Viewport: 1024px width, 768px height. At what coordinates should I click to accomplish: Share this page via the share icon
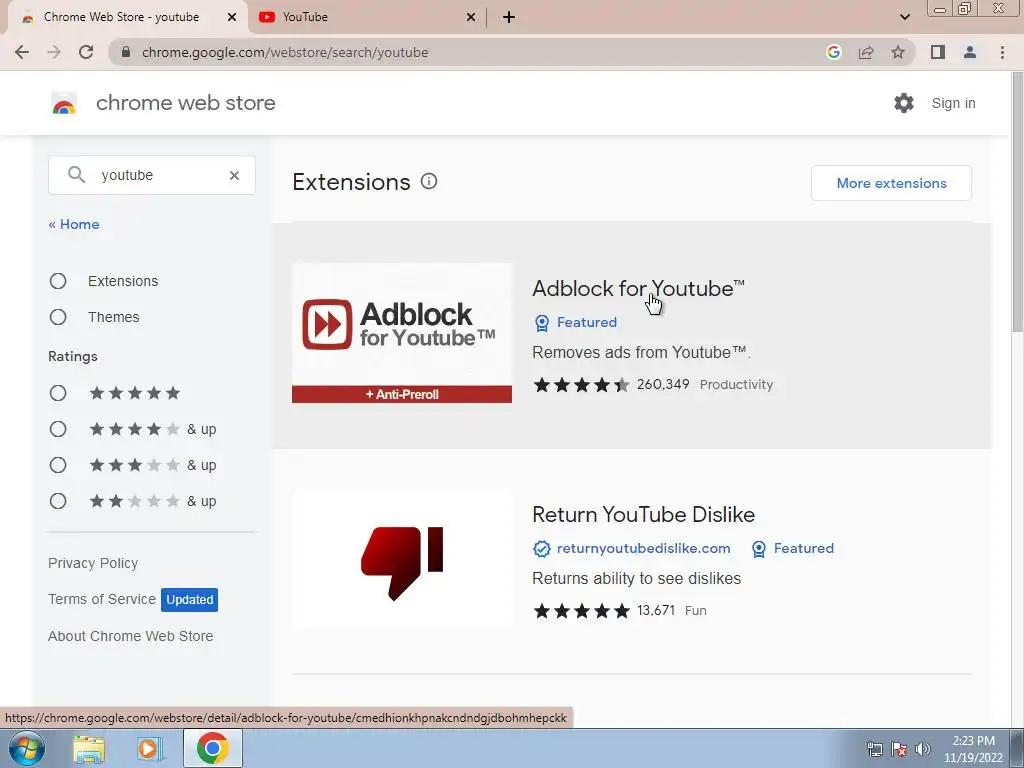[x=866, y=52]
